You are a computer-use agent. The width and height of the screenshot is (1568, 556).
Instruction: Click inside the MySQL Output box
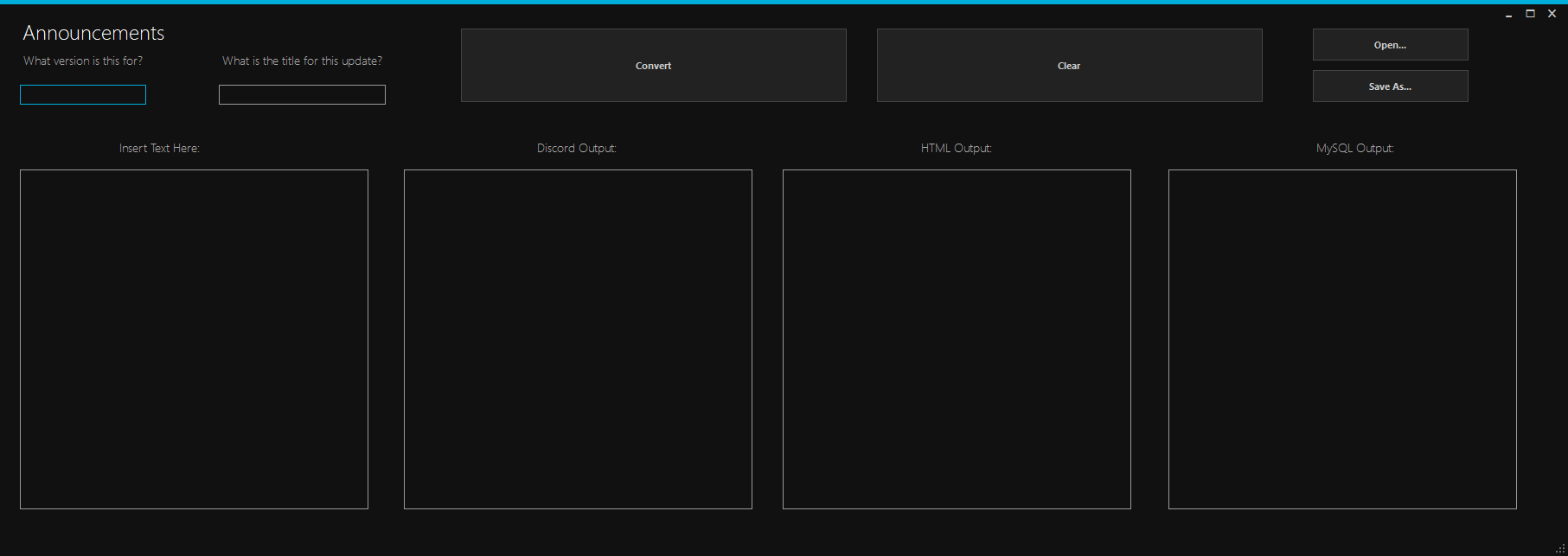(x=1342, y=339)
